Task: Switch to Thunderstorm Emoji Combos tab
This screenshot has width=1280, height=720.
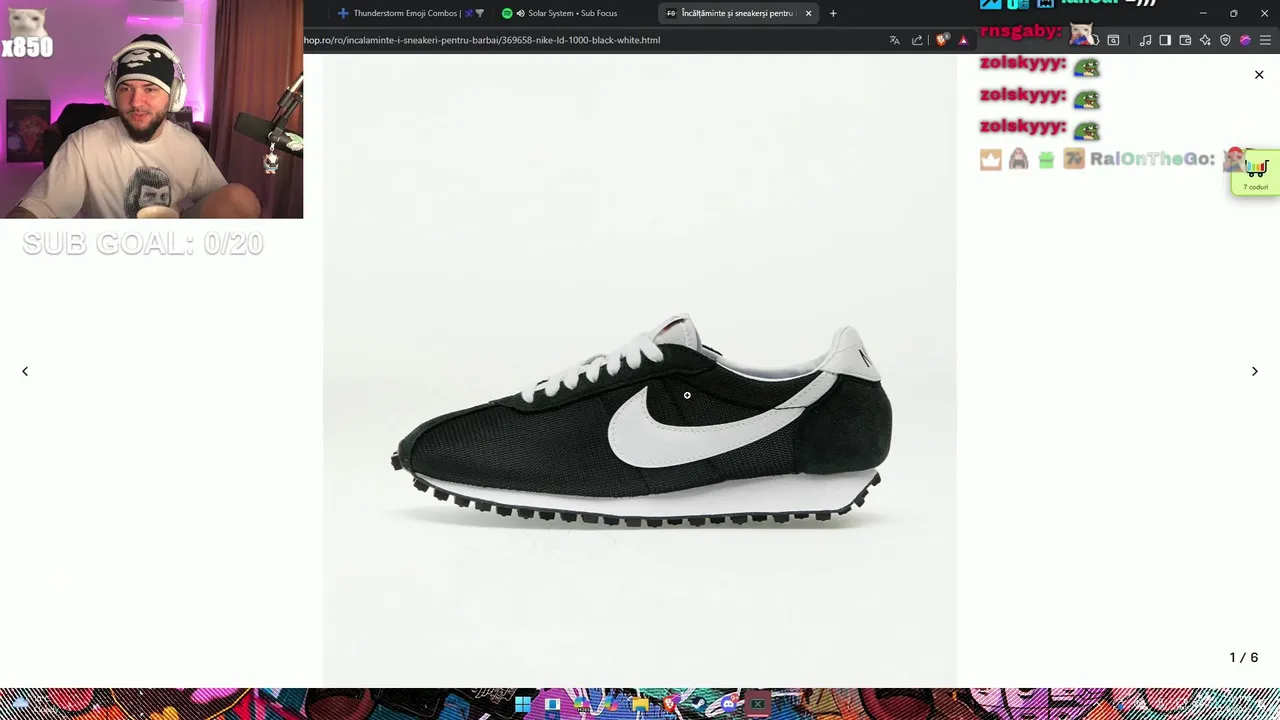Action: pos(410,13)
